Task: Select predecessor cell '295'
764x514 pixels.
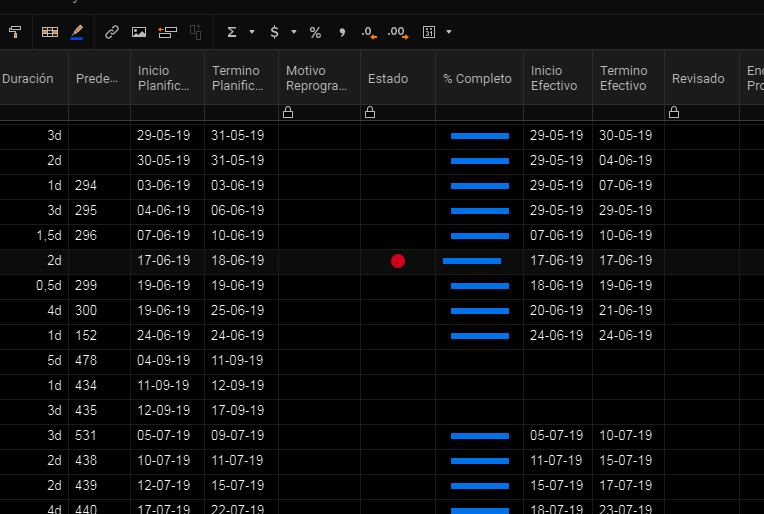Action: tap(99, 210)
